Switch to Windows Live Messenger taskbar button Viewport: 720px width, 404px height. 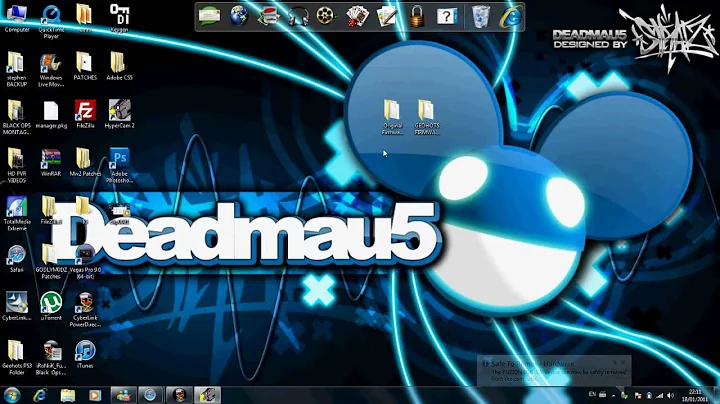[124, 395]
